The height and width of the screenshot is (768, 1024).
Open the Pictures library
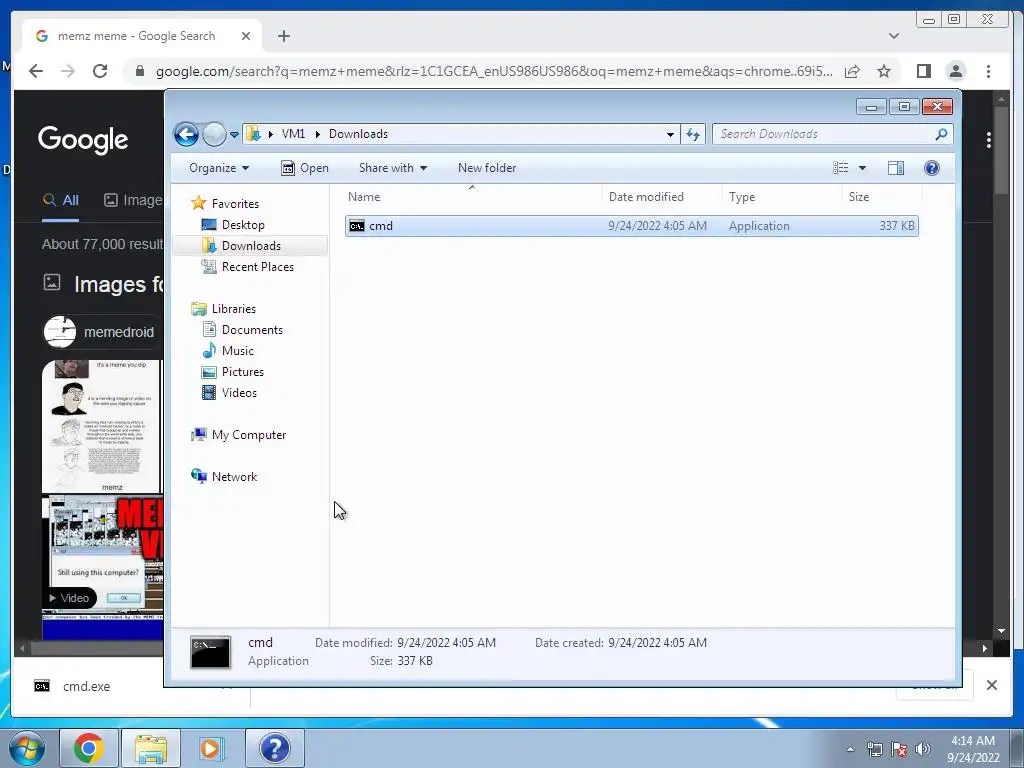click(232, 372)
